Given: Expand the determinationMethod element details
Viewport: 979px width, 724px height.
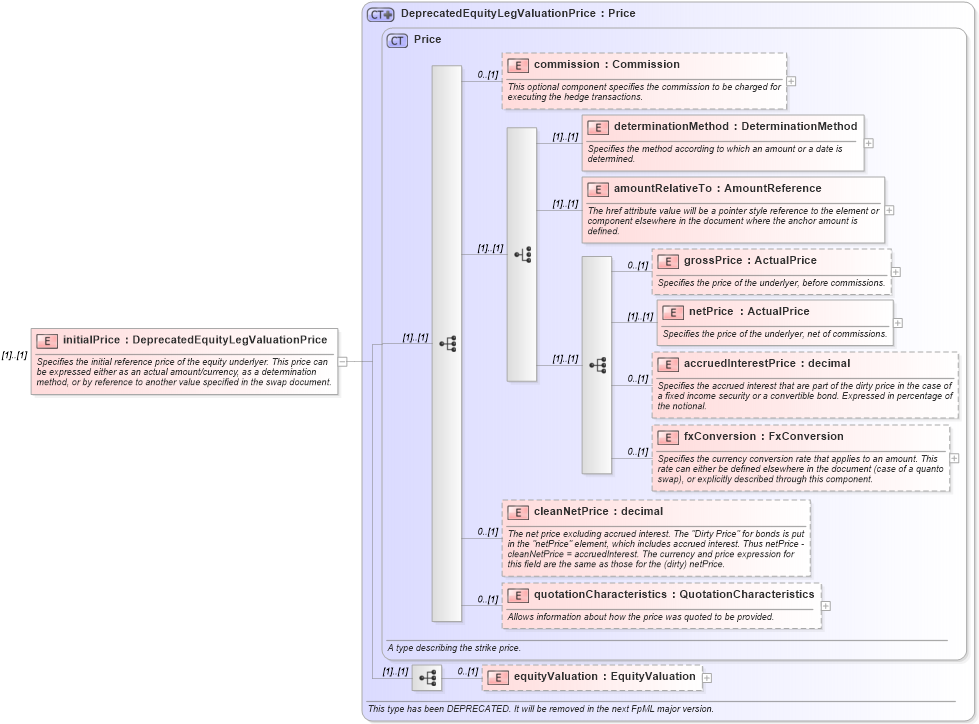Looking at the screenshot, I should click(869, 143).
